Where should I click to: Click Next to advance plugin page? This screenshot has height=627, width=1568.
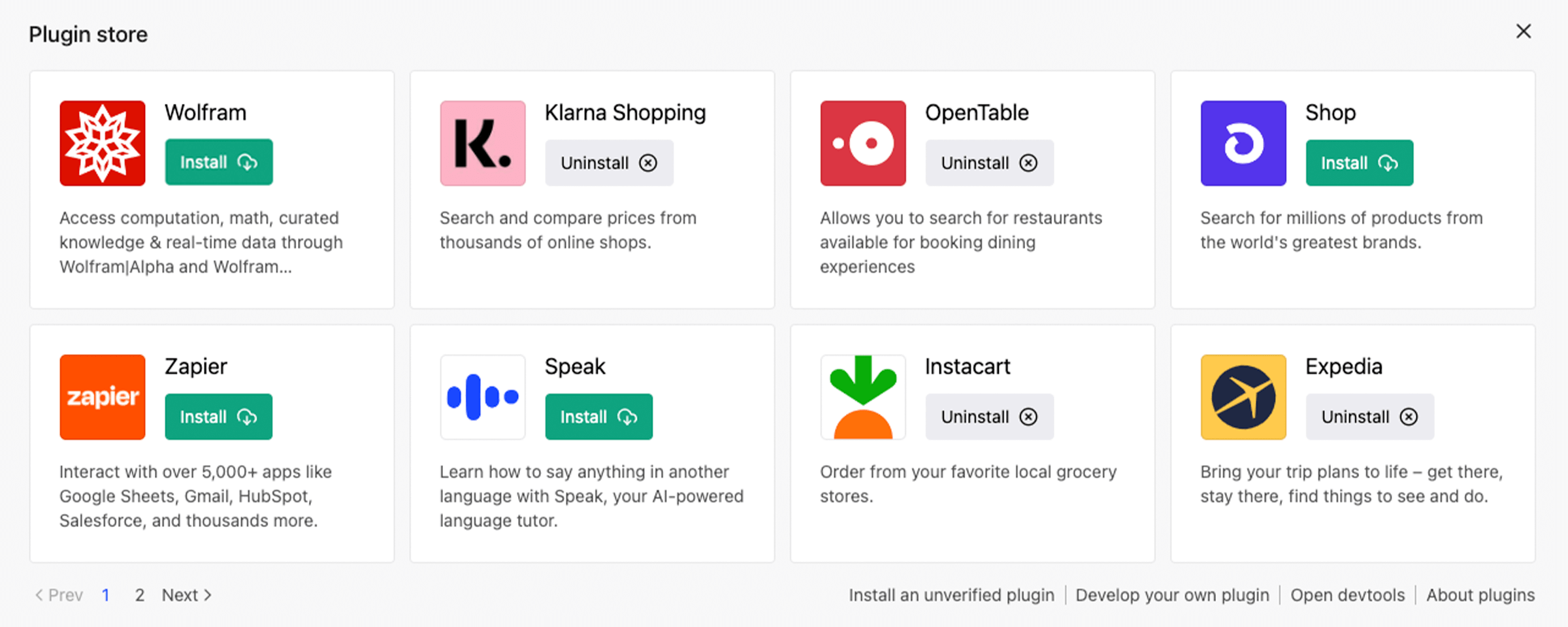click(186, 595)
